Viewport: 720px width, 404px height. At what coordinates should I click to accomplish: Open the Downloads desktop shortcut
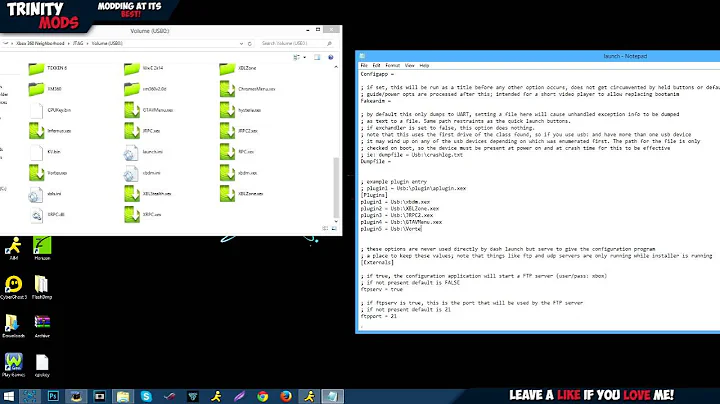[x=13, y=326]
